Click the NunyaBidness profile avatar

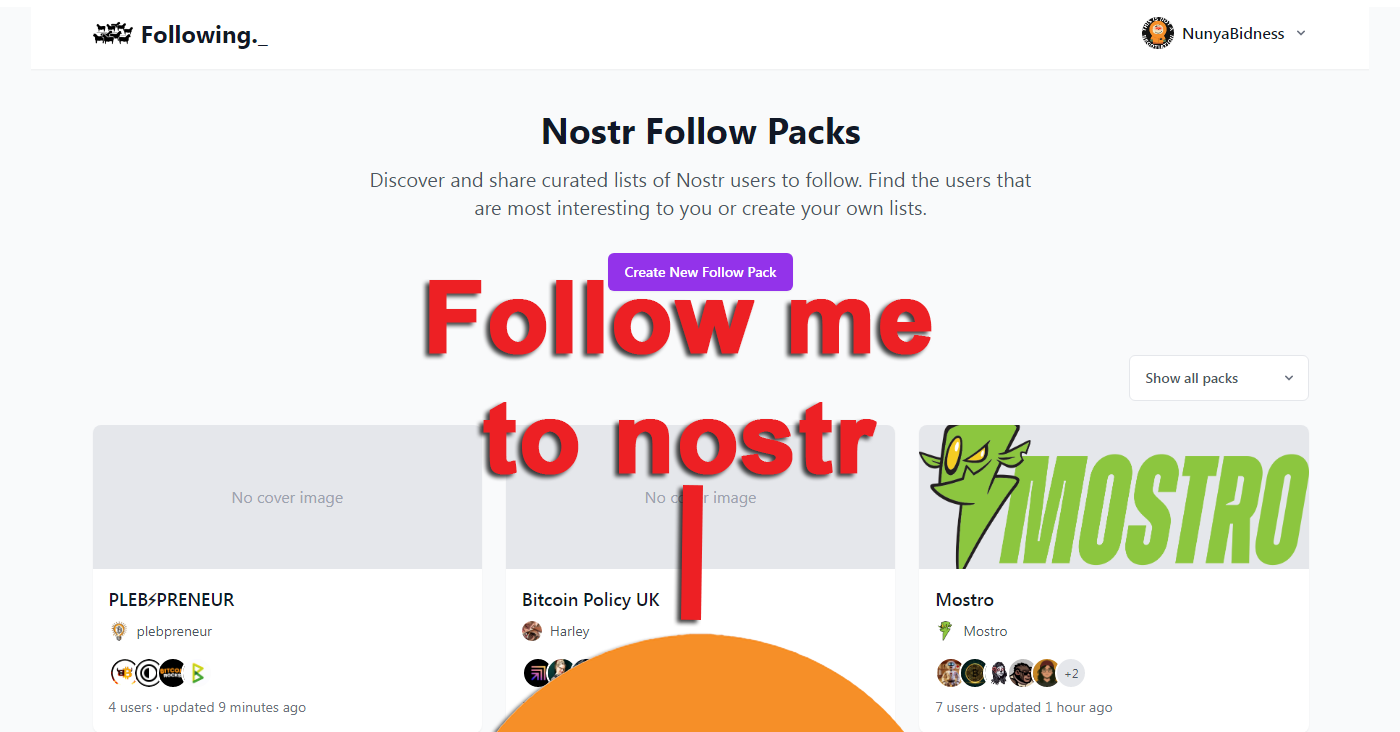pyautogui.click(x=1158, y=34)
